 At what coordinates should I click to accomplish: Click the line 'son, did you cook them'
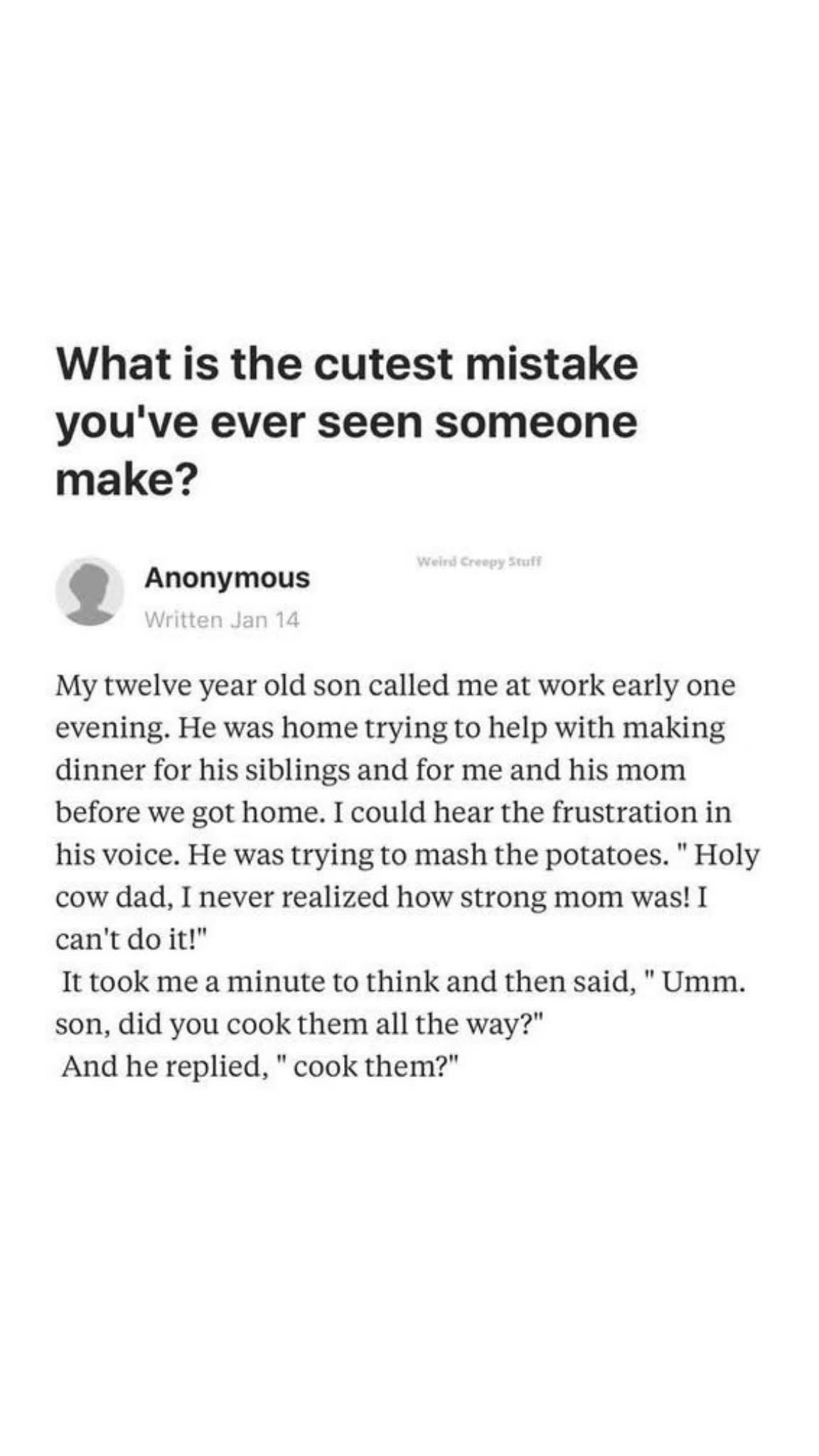point(300,1024)
